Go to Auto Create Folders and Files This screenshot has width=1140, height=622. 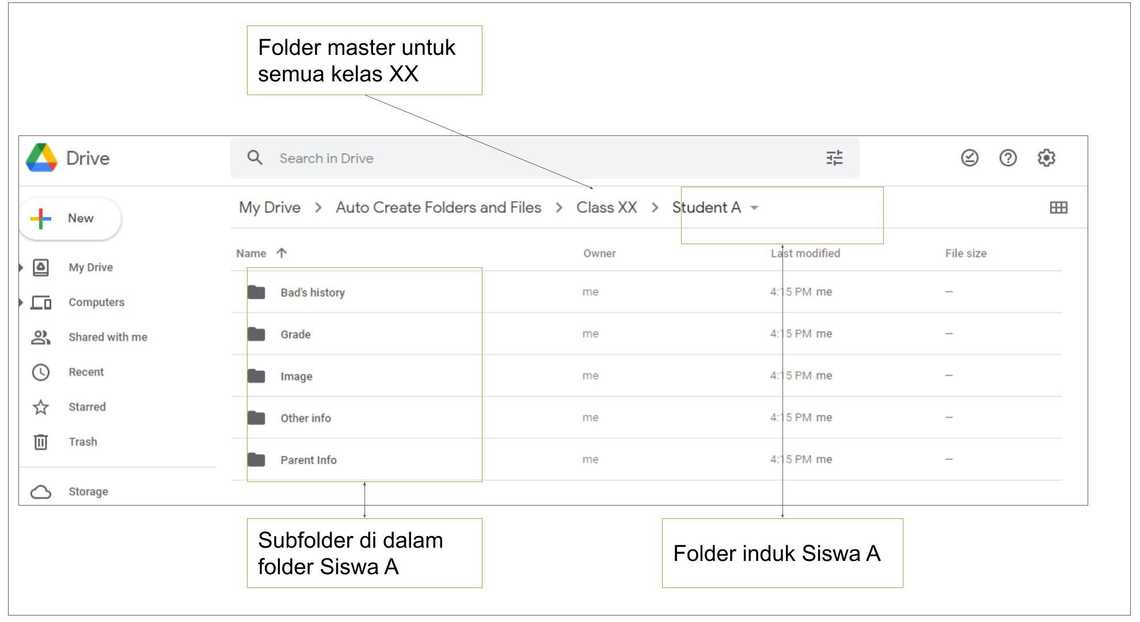[438, 208]
